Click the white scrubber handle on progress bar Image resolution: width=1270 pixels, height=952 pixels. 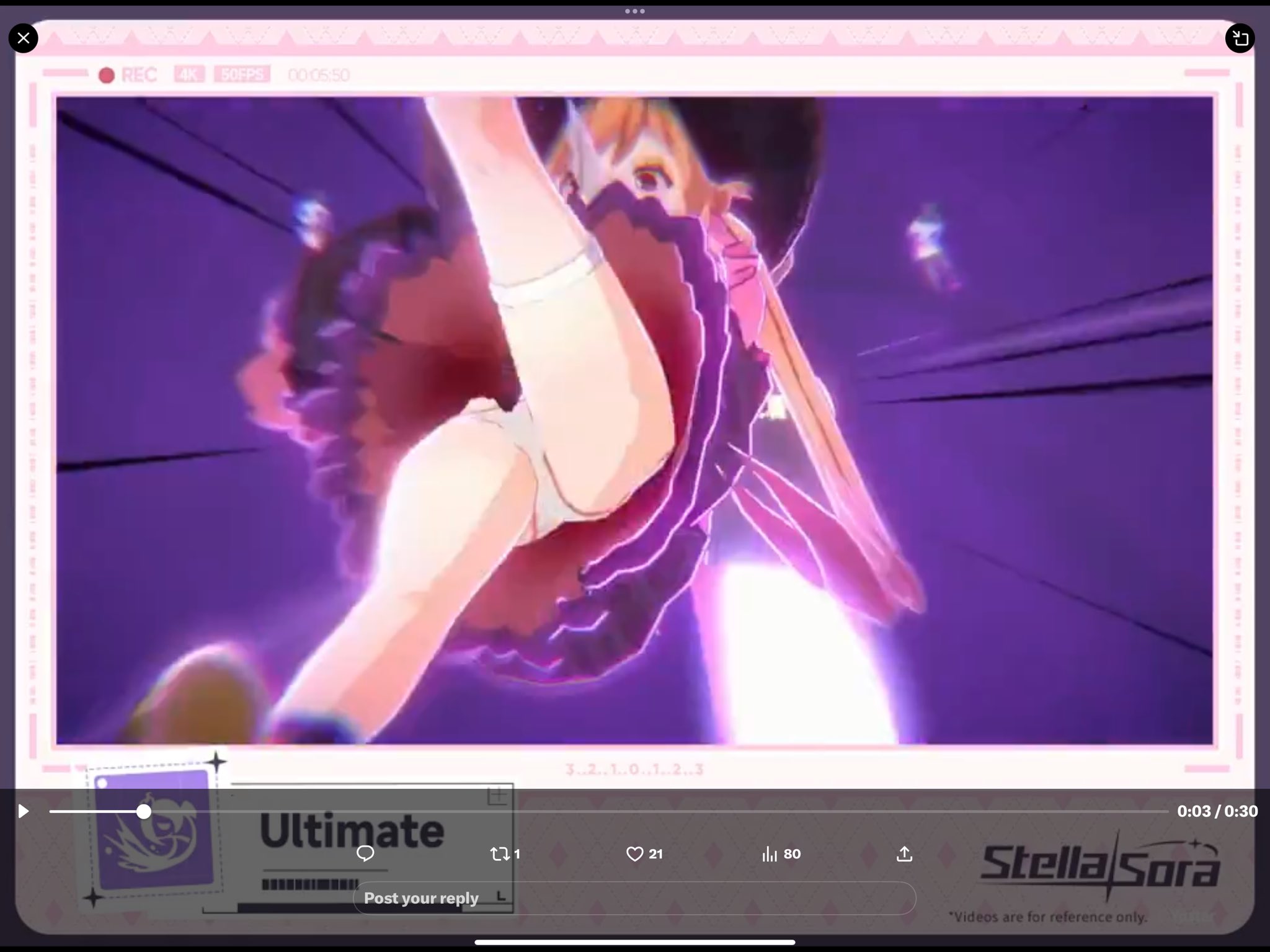[144, 811]
